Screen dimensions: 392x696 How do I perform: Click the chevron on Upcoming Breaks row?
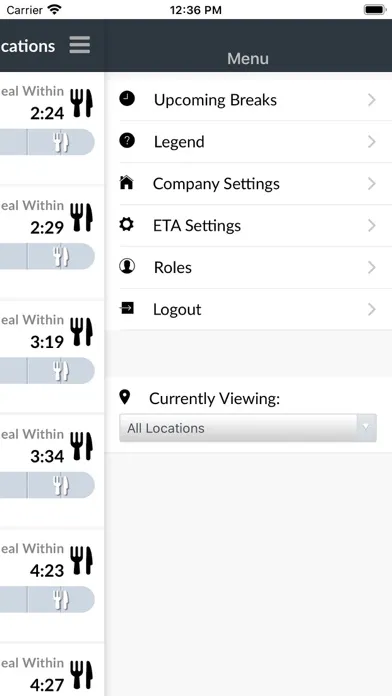click(x=372, y=100)
